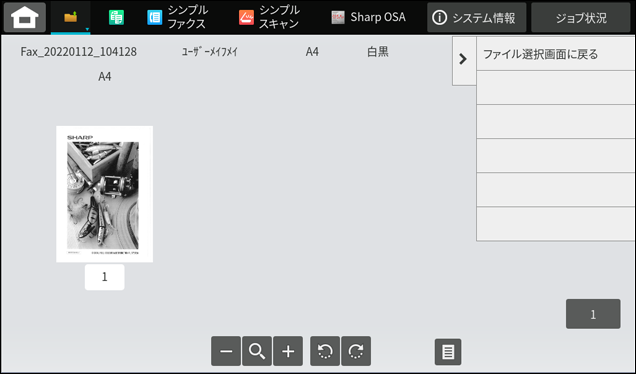Select ファイル選択画面に戻る menu item
Screen dimensions: 636x374
[x=556, y=54]
